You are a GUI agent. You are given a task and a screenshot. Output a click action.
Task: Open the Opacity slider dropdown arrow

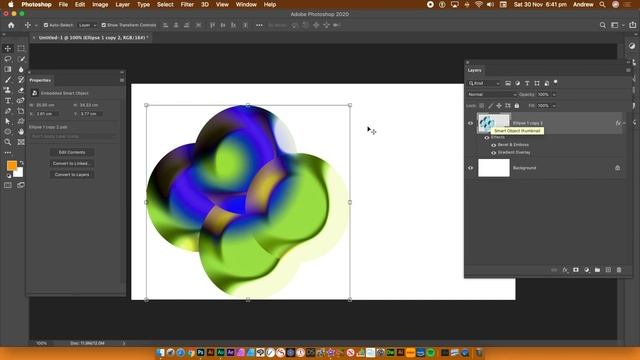554,95
